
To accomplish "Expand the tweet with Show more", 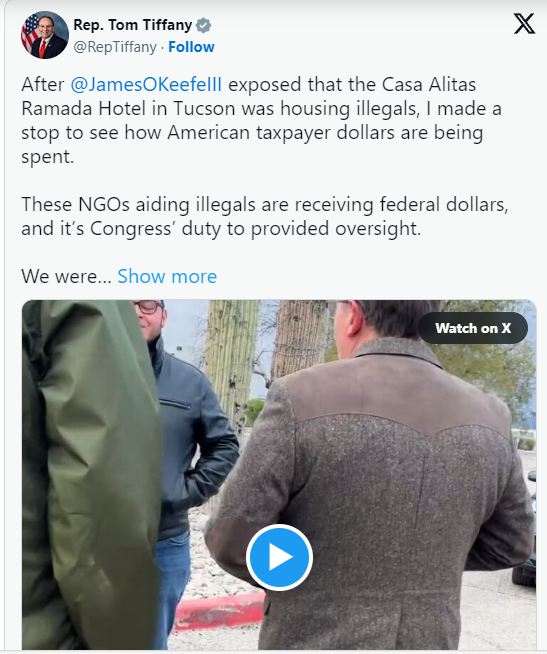I will (x=167, y=276).
